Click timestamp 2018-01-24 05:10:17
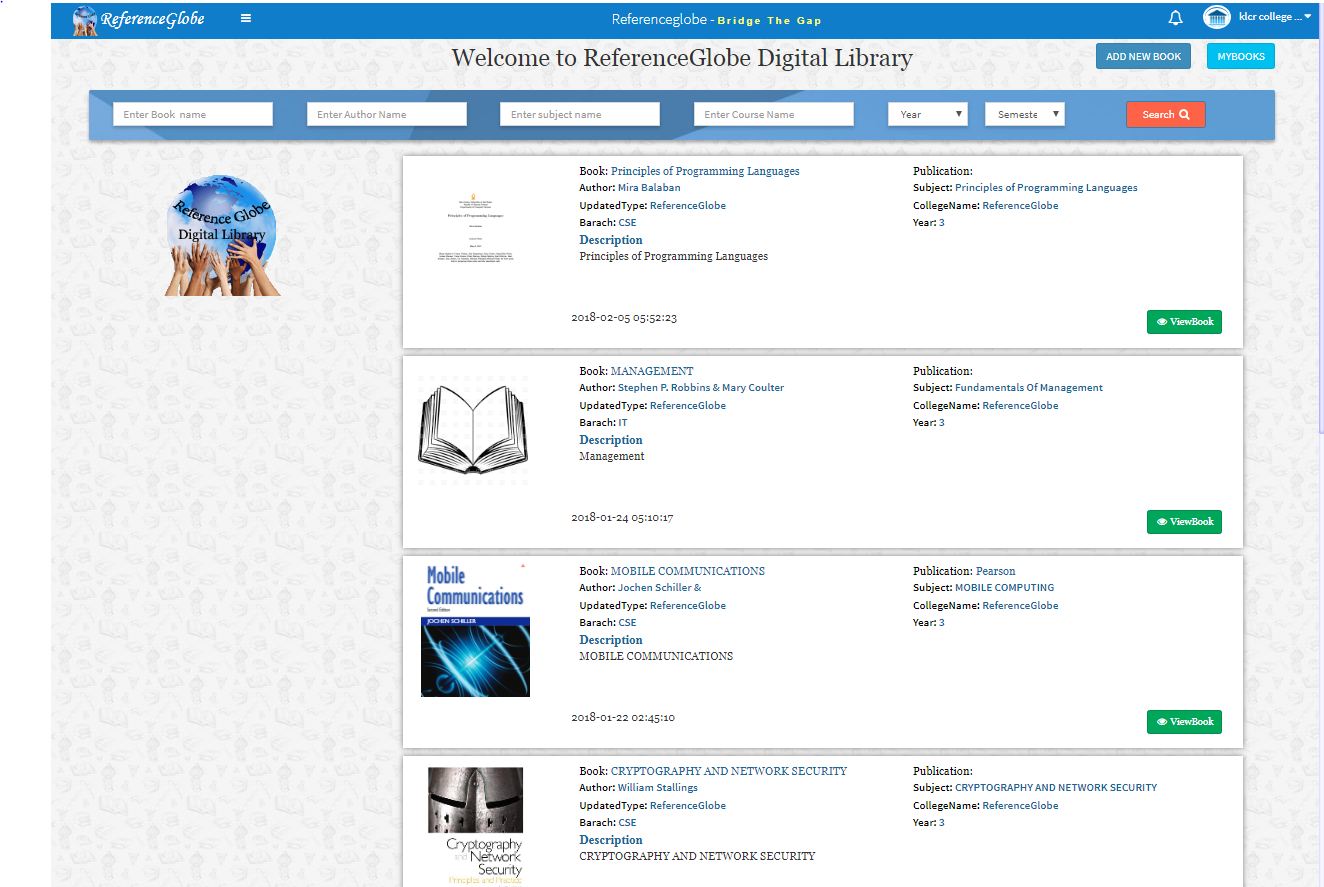 click(622, 518)
